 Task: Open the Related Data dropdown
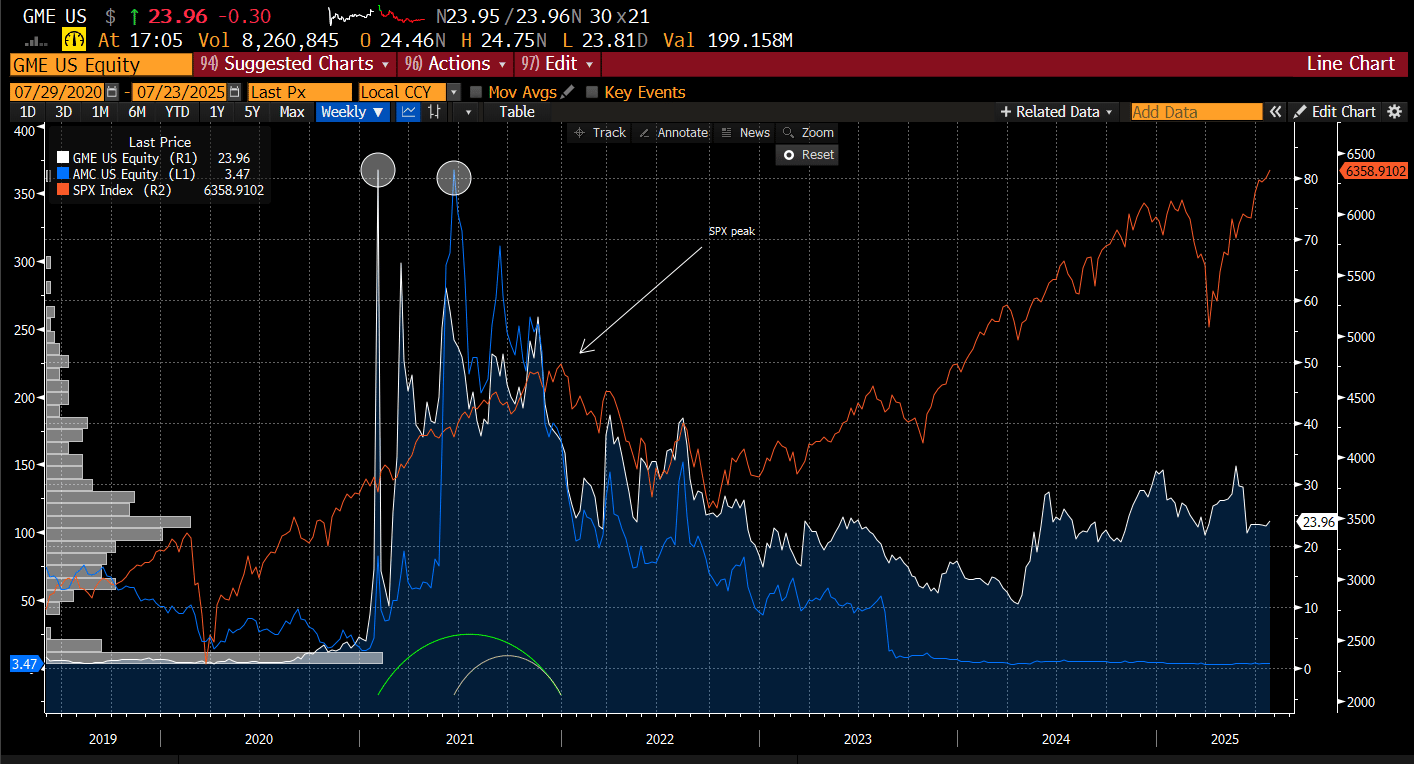pyautogui.click(x=1057, y=112)
